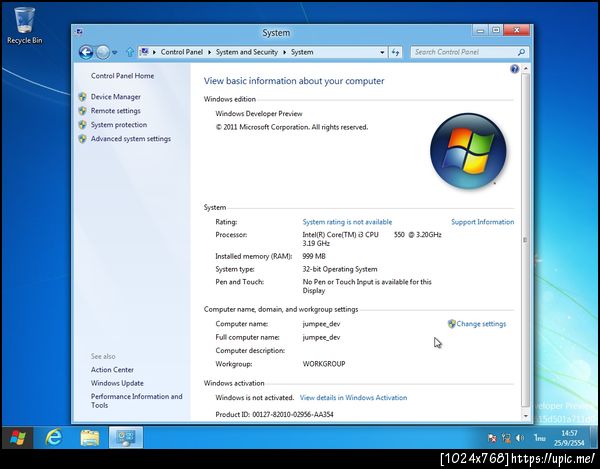This screenshot has height=469, width=600.
Task: Open View details in Windows Activation
Action: [353, 397]
